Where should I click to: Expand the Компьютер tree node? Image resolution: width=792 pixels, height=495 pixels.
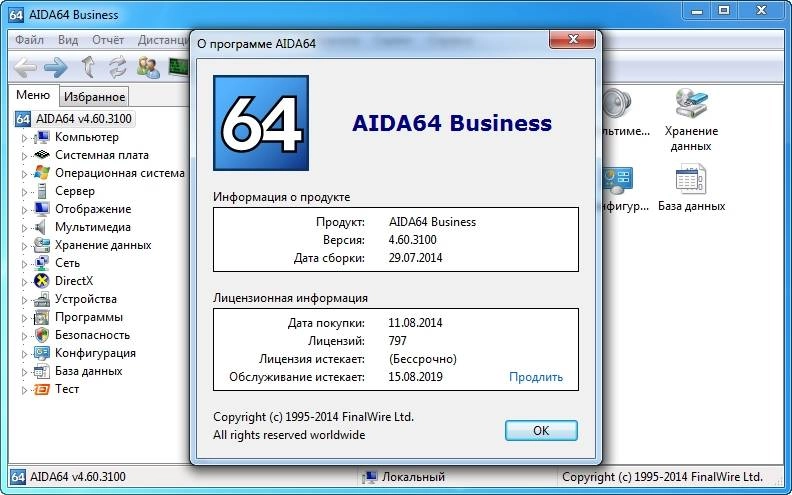(24, 137)
